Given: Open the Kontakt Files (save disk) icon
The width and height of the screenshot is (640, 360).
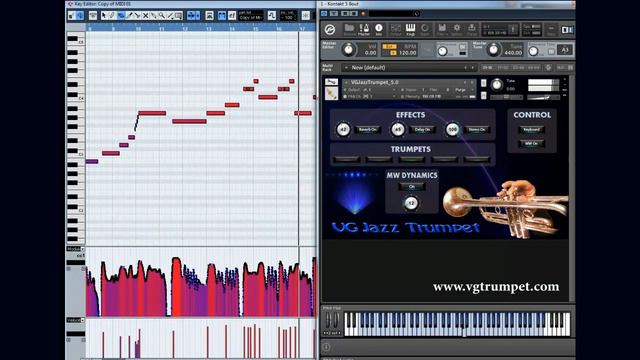Looking at the screenshot, I should [x=442, y=29].
